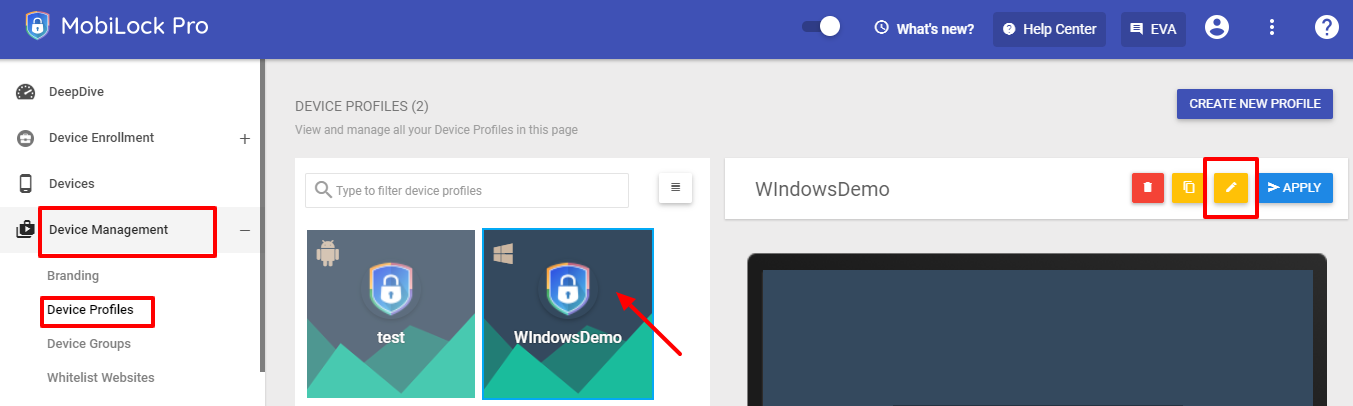Open the three-dot more options menu

pyautogui.click(x=1272, y=28)
